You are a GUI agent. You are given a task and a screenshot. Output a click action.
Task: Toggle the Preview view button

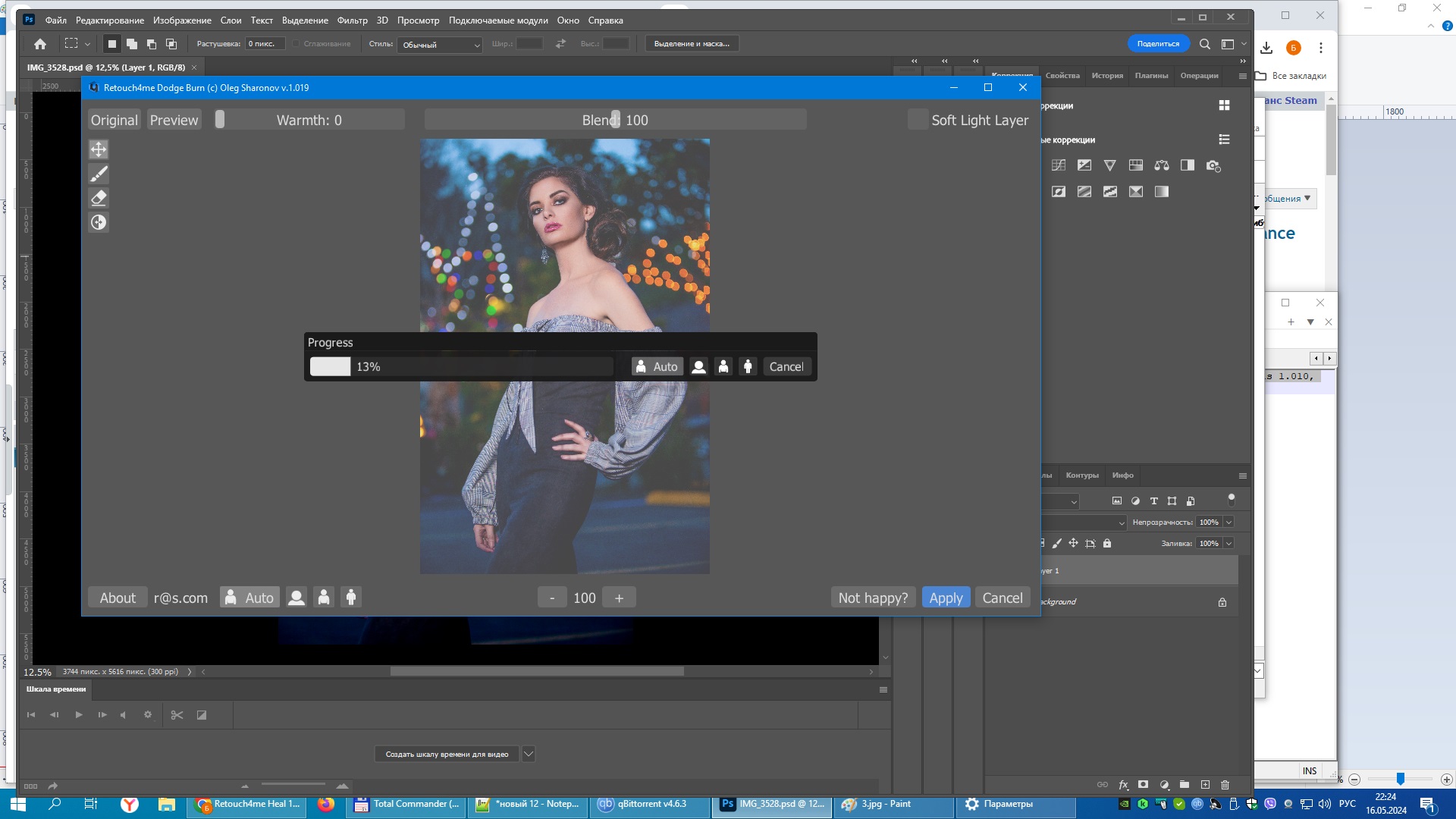click(x=174, y=120)
